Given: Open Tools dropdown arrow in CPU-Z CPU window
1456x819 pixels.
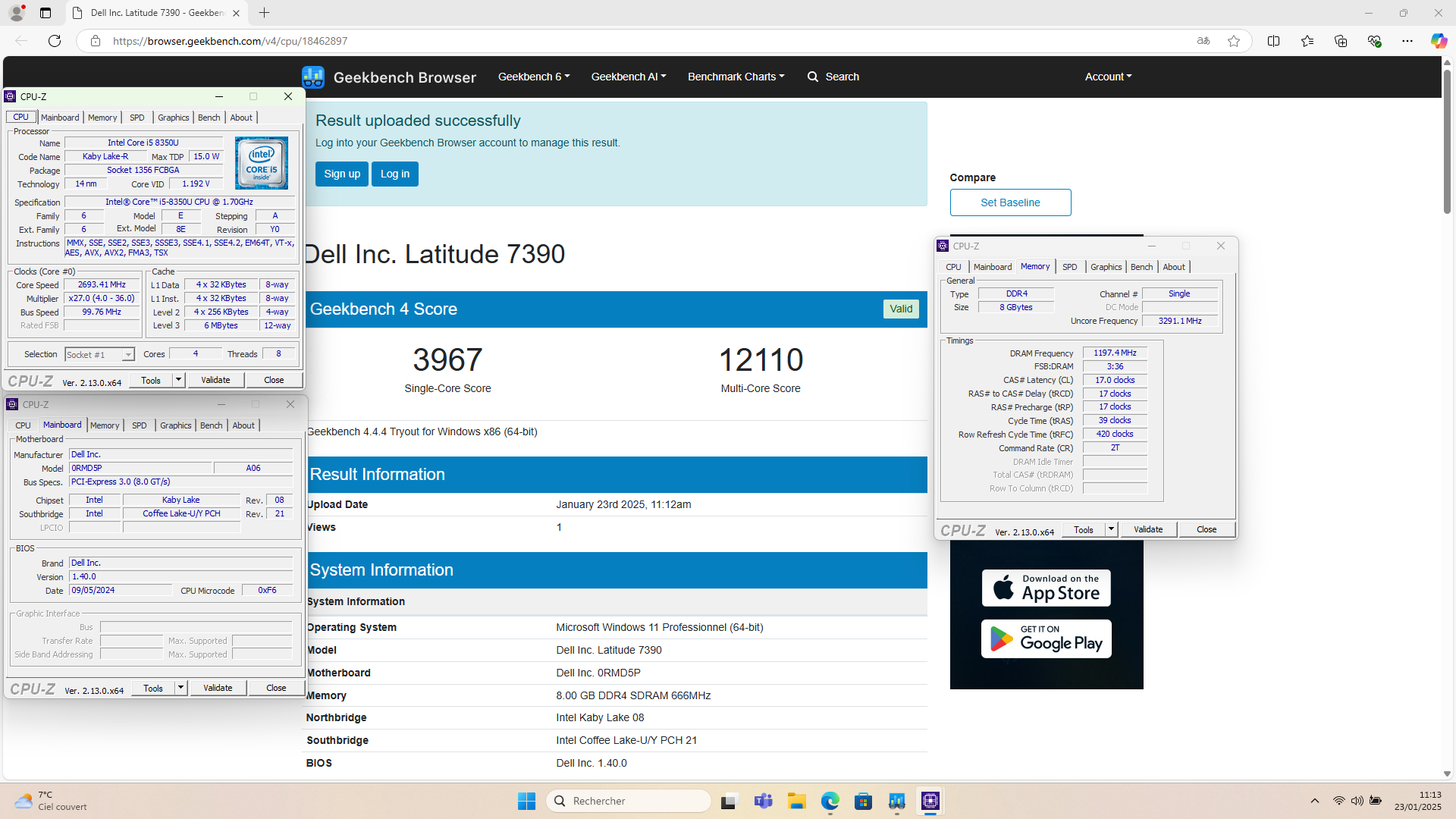Looking at the screenshot, I should coord(178,380).
